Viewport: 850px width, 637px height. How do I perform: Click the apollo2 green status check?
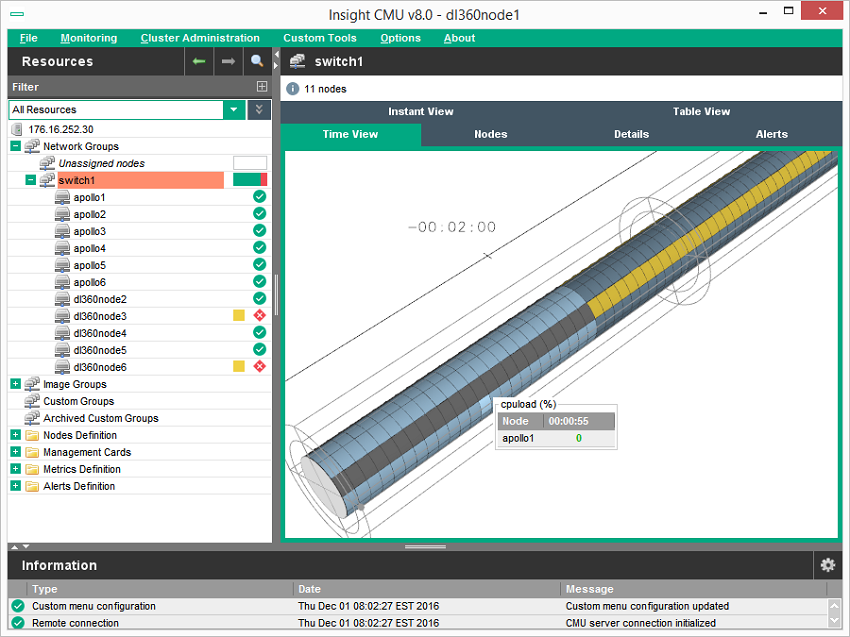(x=260, y=214)
